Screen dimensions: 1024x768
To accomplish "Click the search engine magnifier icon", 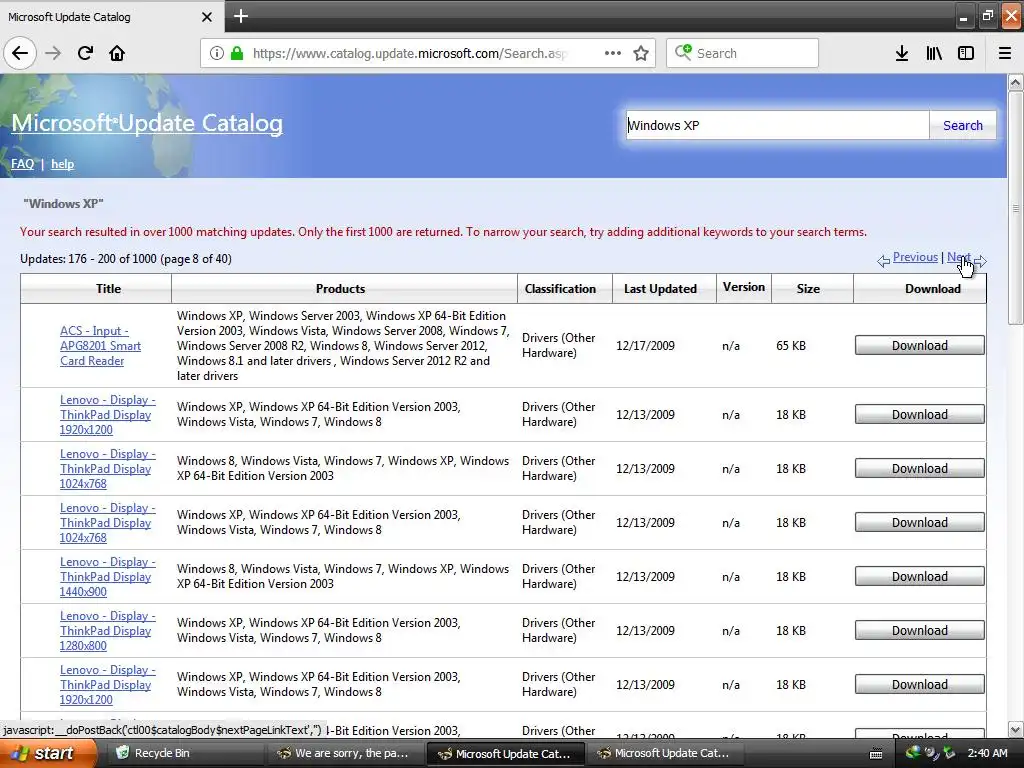I will [x=683, y=52].
